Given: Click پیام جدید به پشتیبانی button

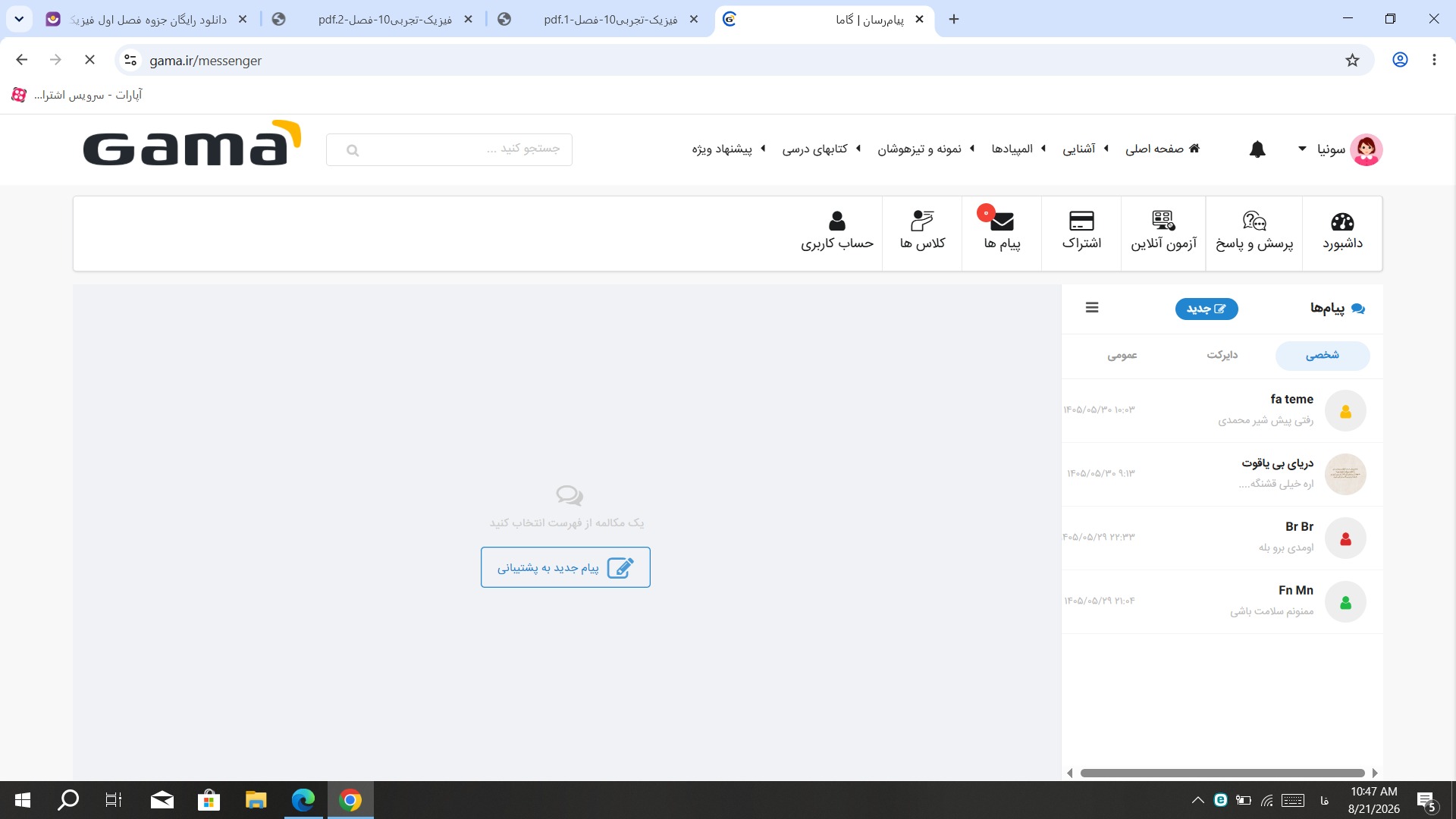Looking at the screenshot, I should point(566,567).
